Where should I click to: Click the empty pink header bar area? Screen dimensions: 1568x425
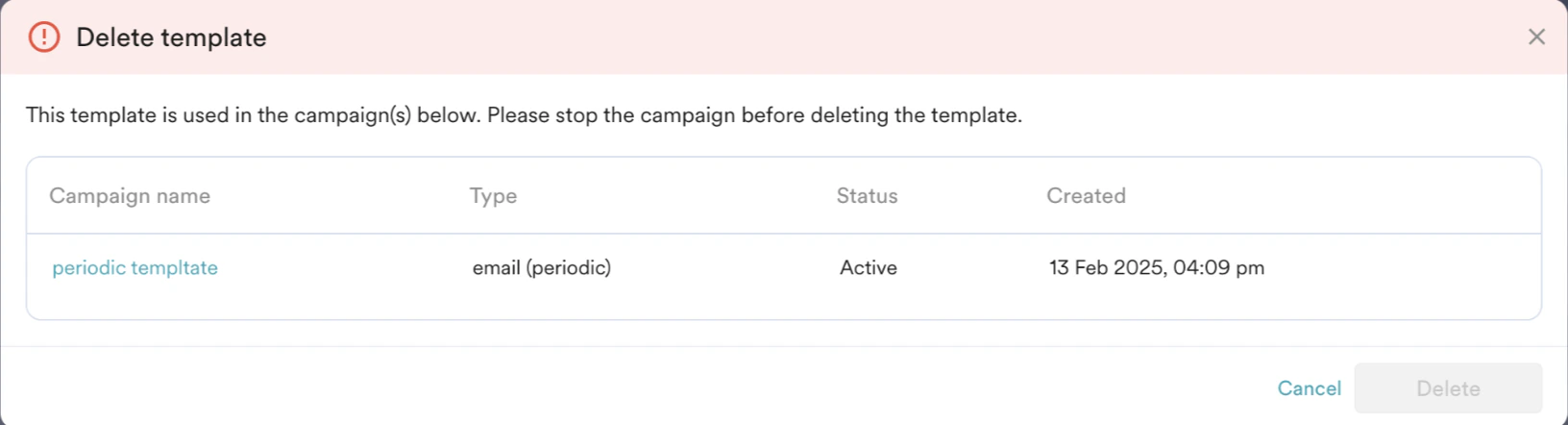click(x=865, y=37)
